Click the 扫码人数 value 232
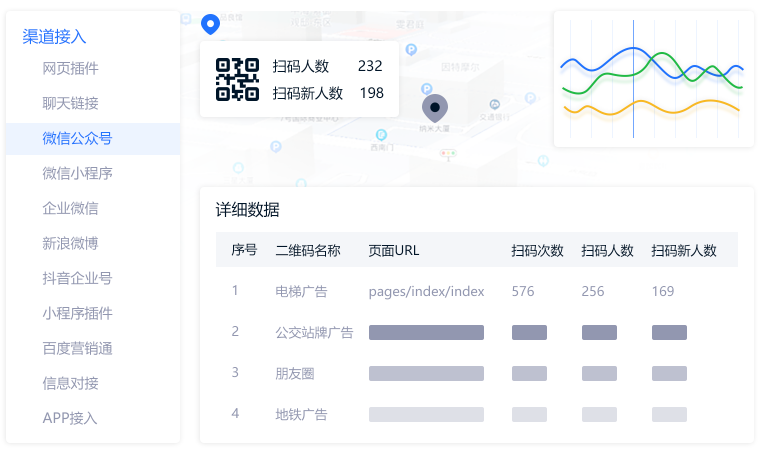Viewport: 764px width, 450px height. click(370, 67)
